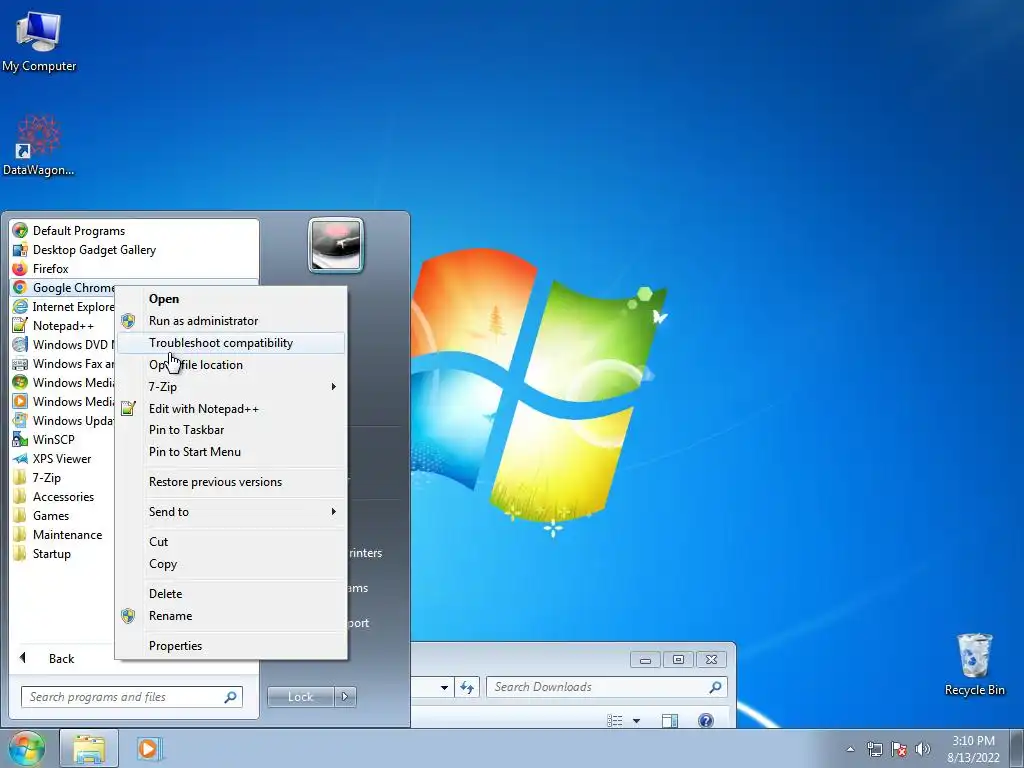The width and height of the screenshot is (1024, 768).
Task: Choose Cut in the context menu
Action: pos(231,541)
